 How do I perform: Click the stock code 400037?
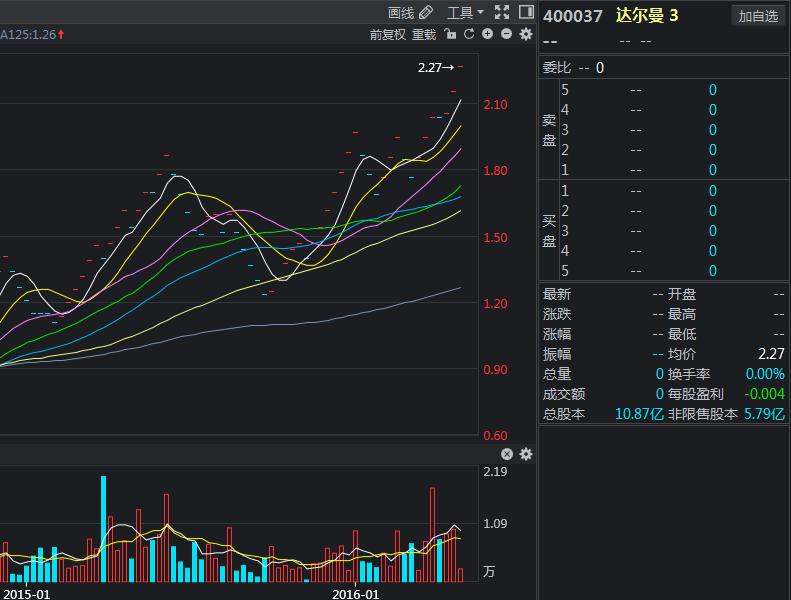tap(573, 16)
